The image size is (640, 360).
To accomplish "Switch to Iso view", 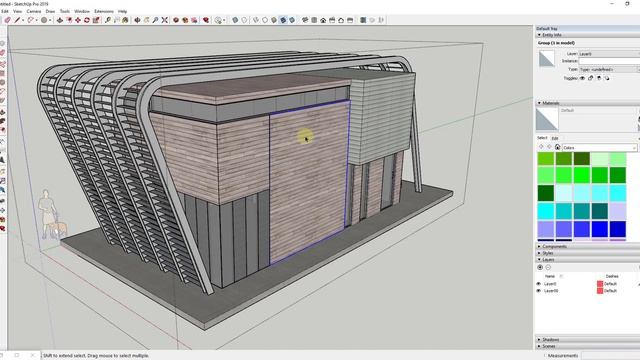I will click(305, 20).
